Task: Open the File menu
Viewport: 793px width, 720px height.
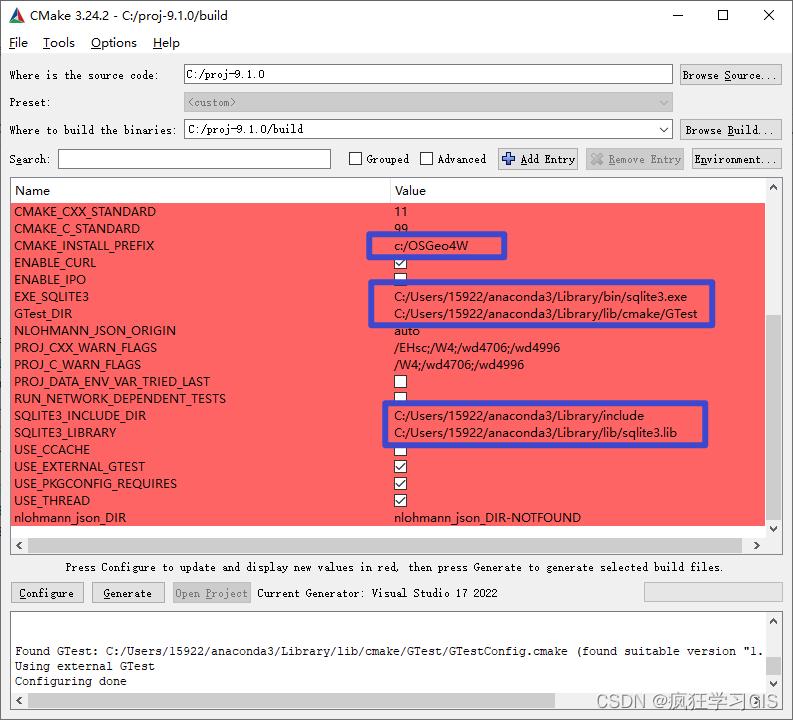Action: coord(18,43)
